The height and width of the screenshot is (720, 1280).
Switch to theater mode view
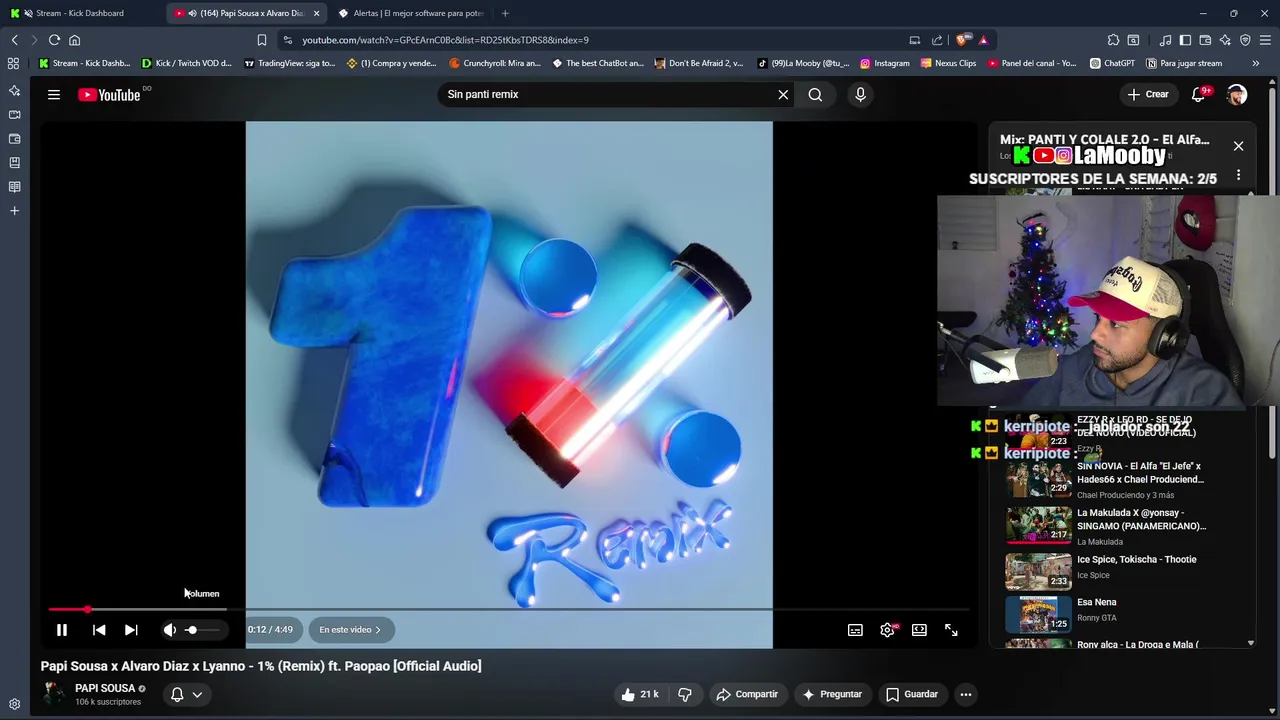pos(919,630)
